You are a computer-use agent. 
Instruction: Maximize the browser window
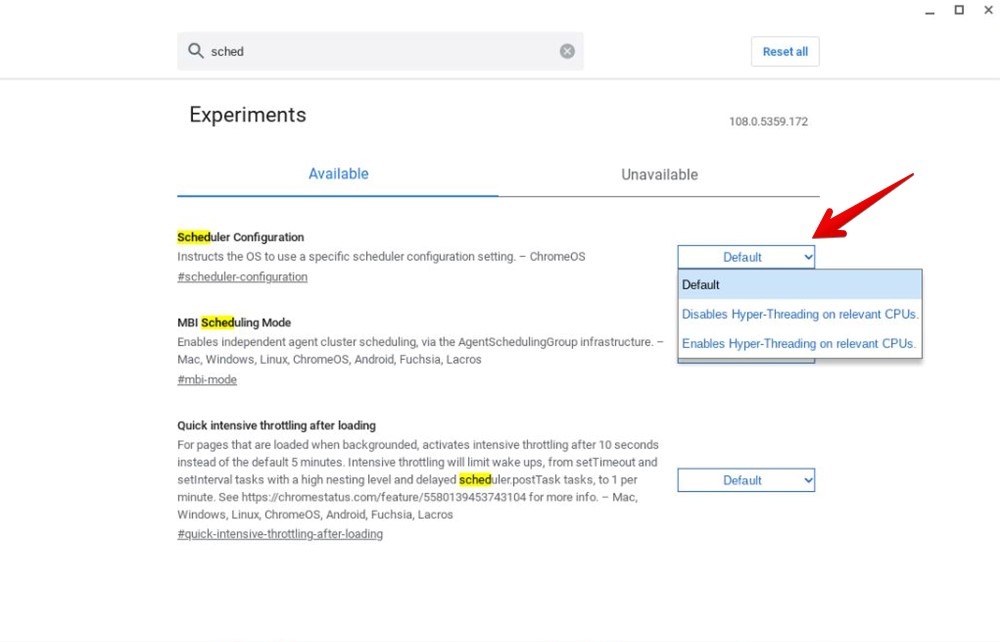[x=958, y=10]
